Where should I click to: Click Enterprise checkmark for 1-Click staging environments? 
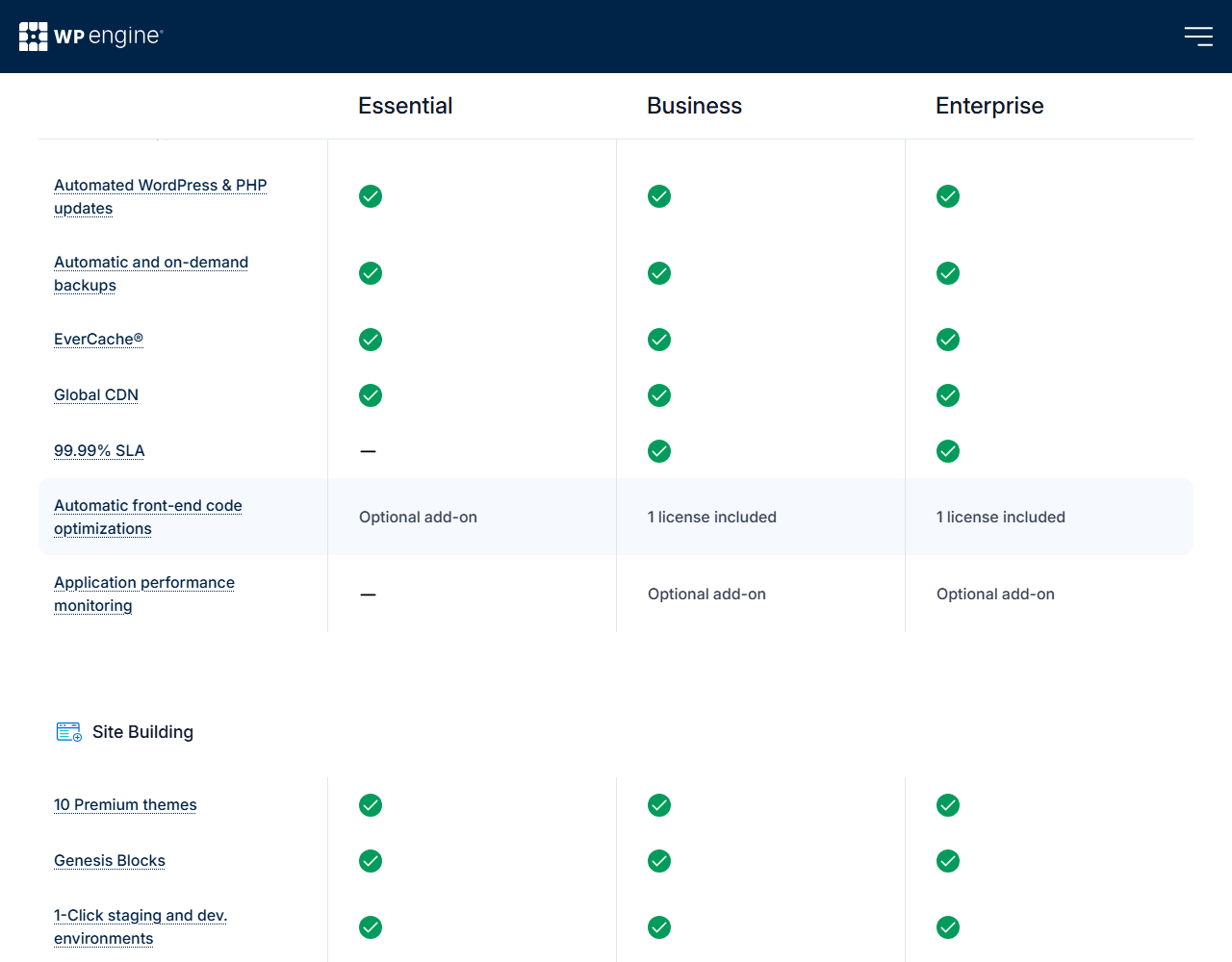[948, 927]
